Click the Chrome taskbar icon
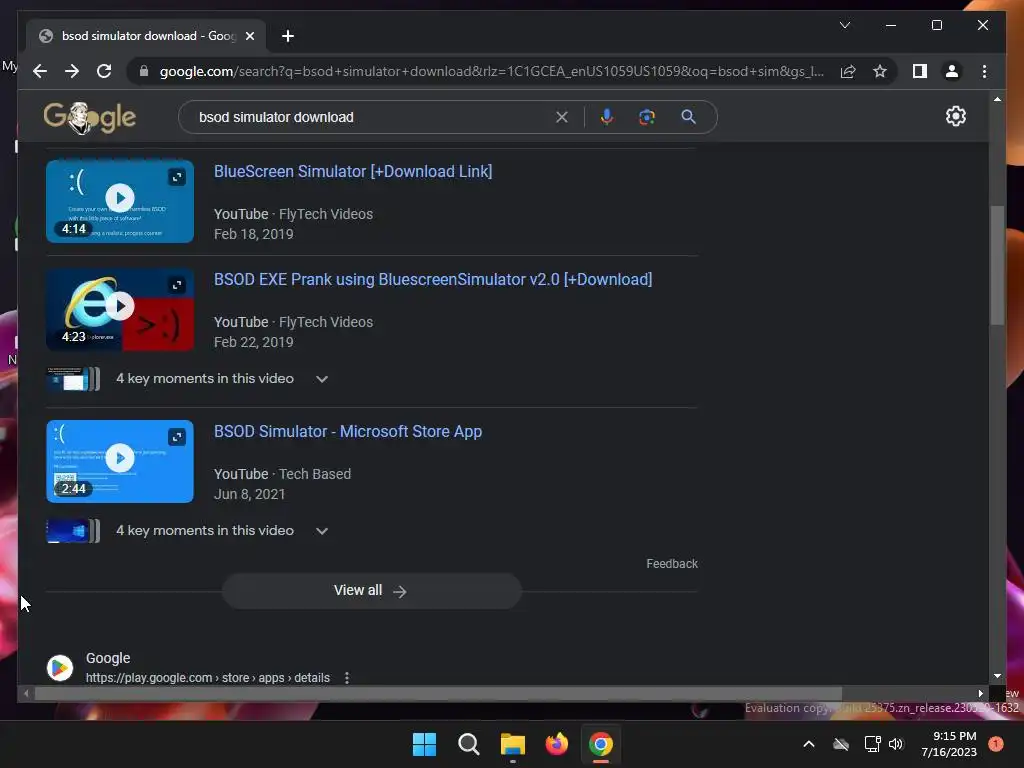 (601, 744)
